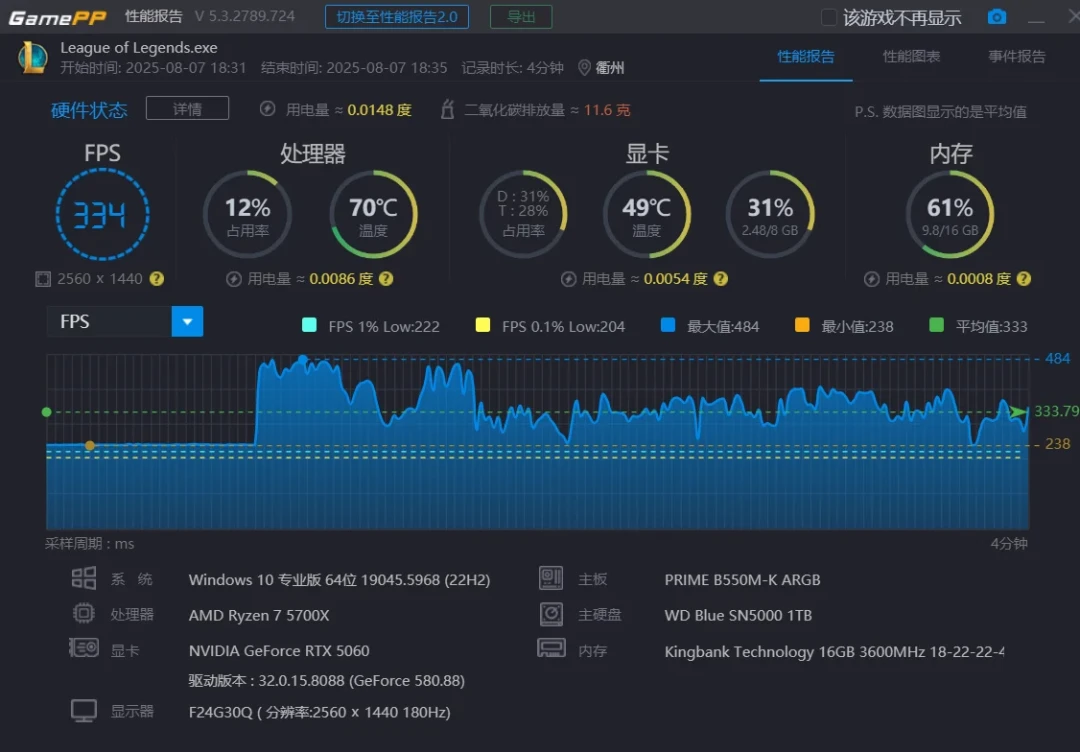Click the Kingbank Technology 16GB memory text
Image resolution: width=1080 pixels, height=752 pixels.
coord(834,651)
